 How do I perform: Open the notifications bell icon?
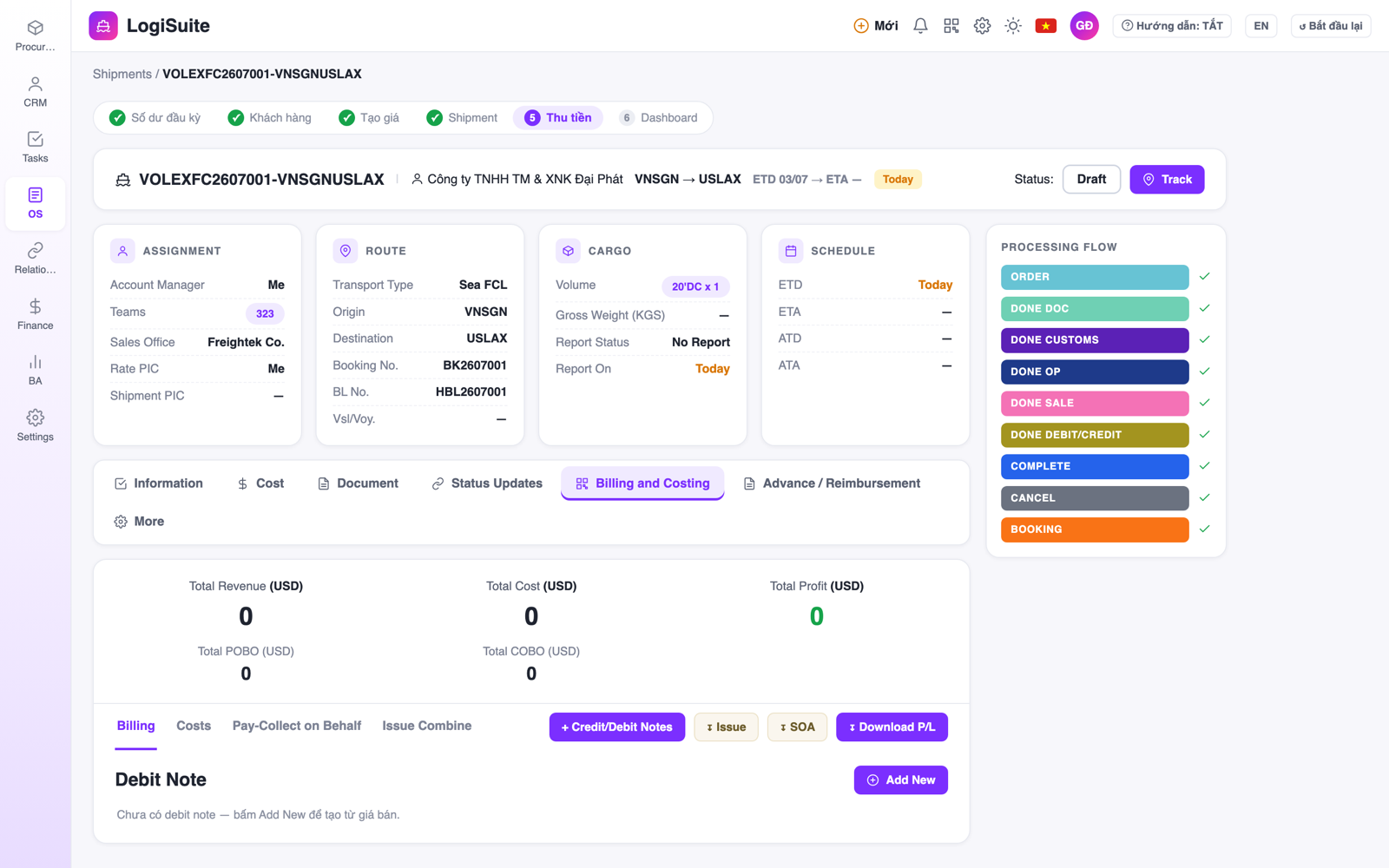tap(920, 26)
